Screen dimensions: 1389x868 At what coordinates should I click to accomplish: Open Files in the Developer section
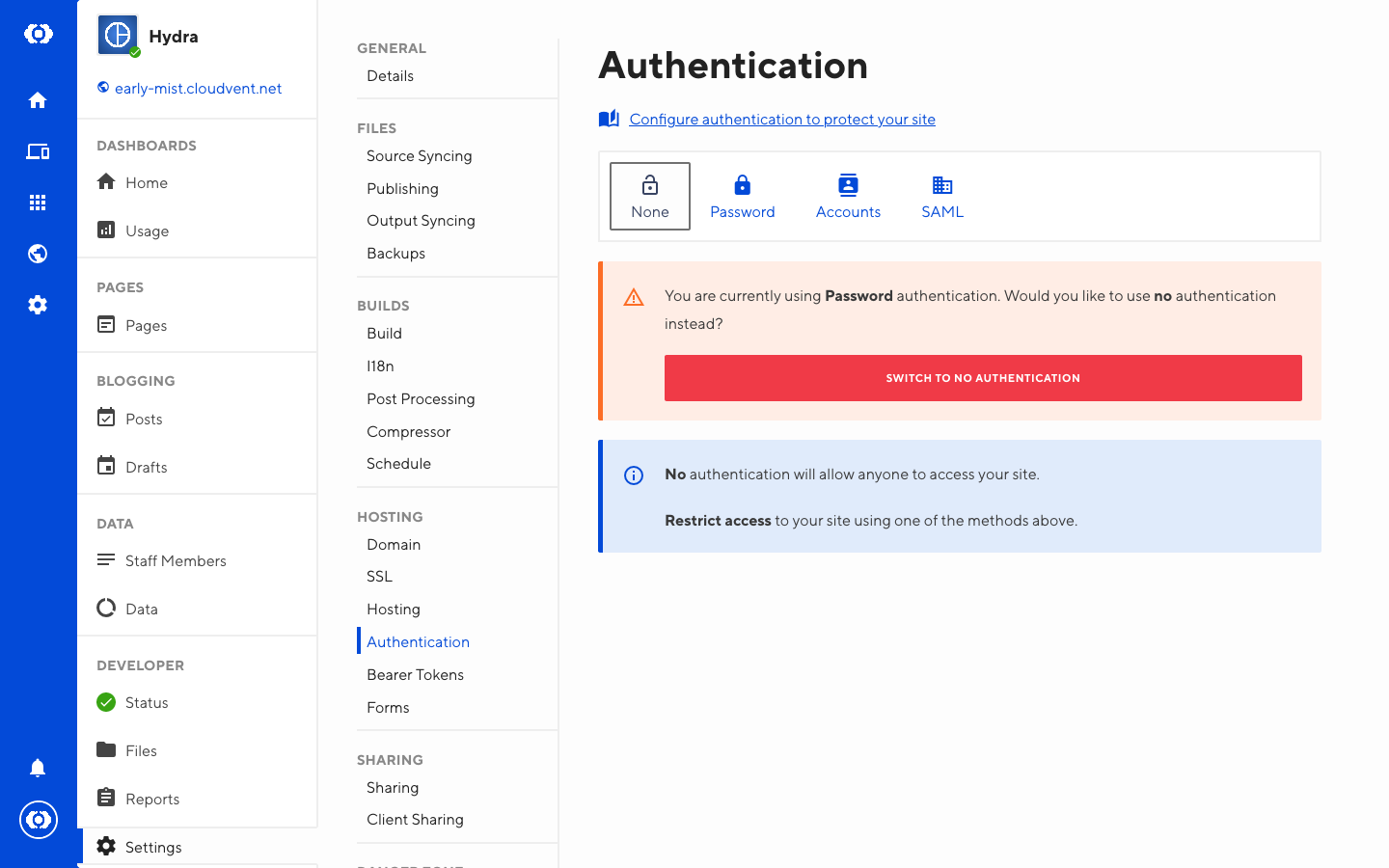point(141,751)
